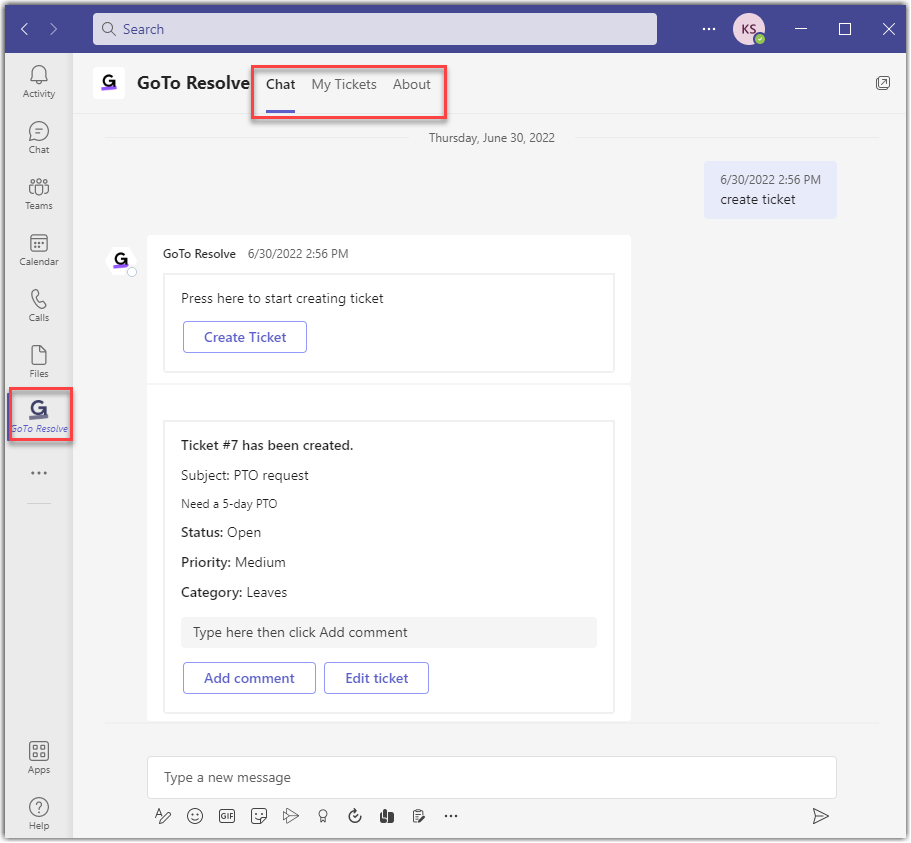Open Files in the sidebar
Viewport: 911px width, 843px height.
[39, 361]
